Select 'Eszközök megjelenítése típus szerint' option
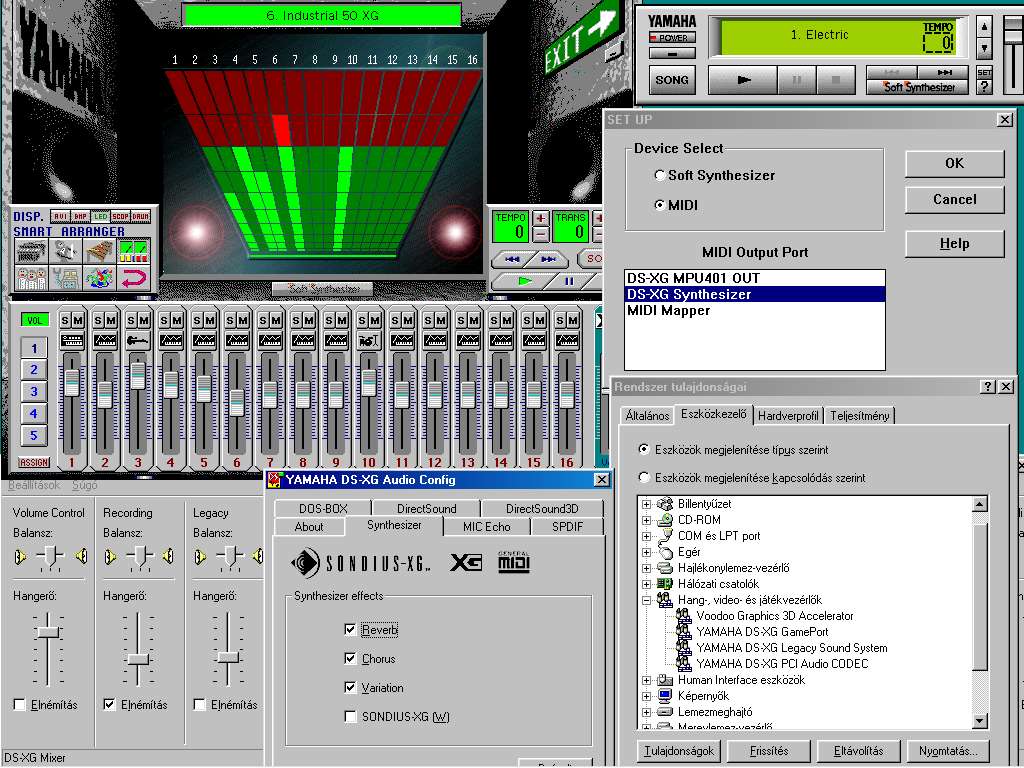The height and width of the screenshot is (768, 1024). (733, 449)
